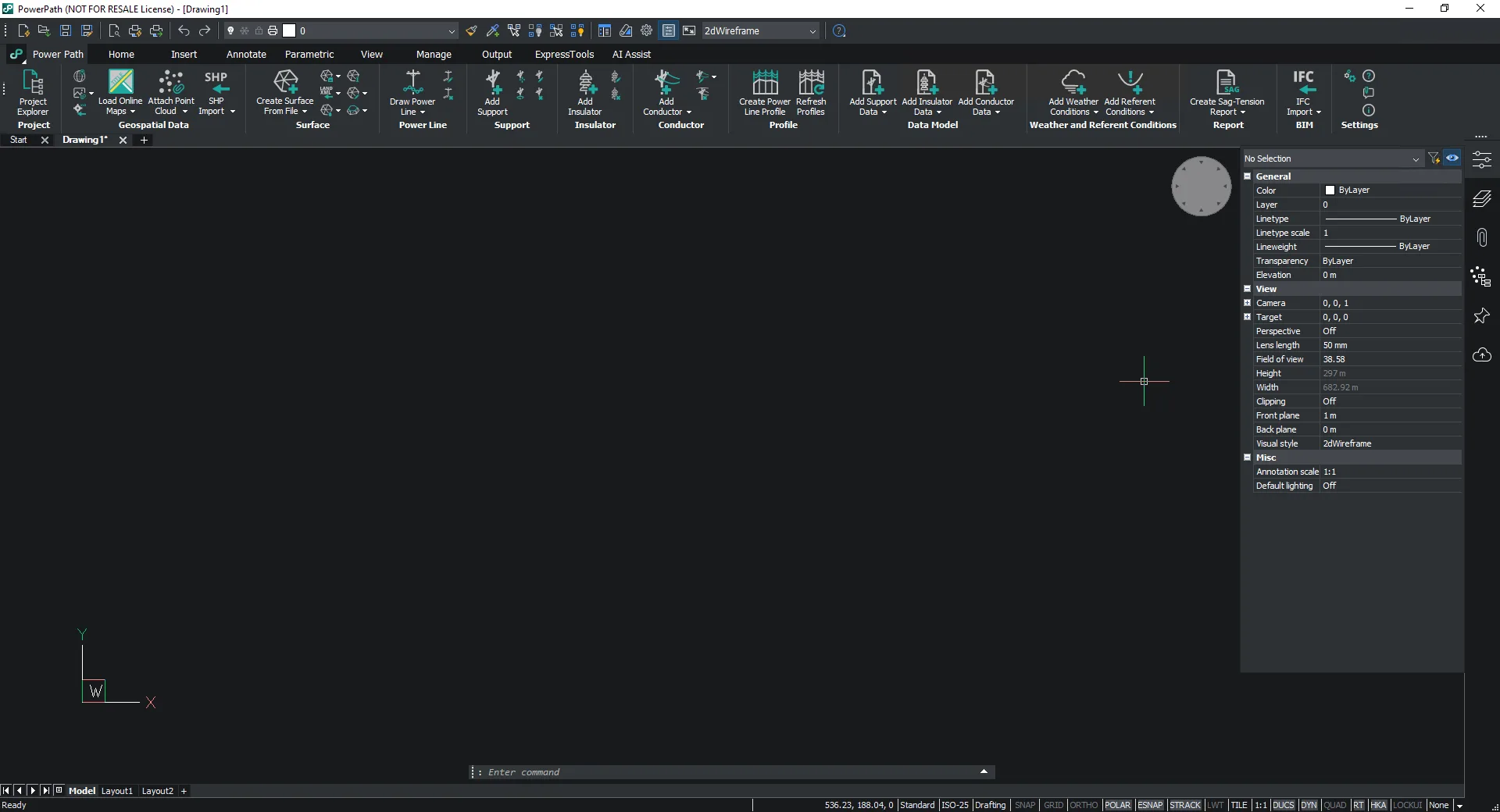Click the quick select filter icon
Viewport: 1500px width, 812px height.
(1434, 158)
